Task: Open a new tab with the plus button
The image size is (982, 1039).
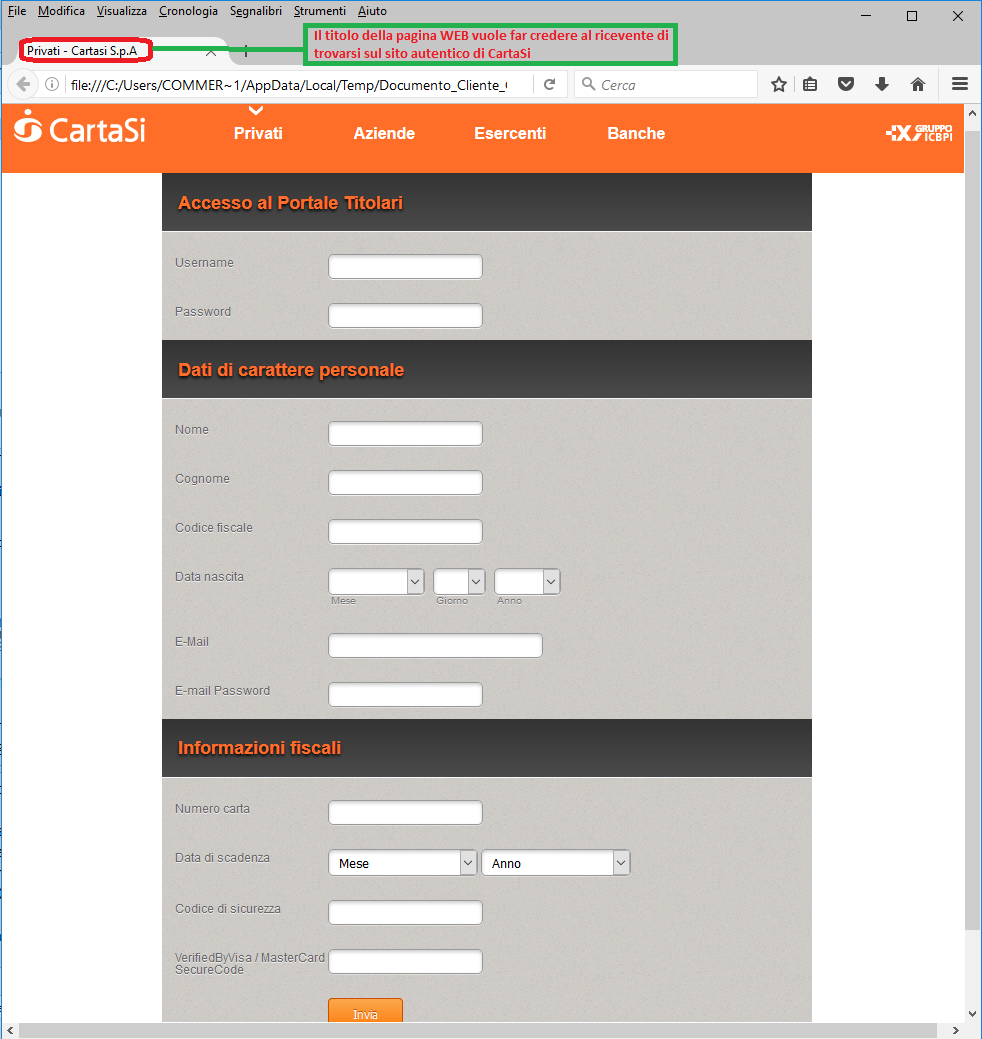Action: 246,51
